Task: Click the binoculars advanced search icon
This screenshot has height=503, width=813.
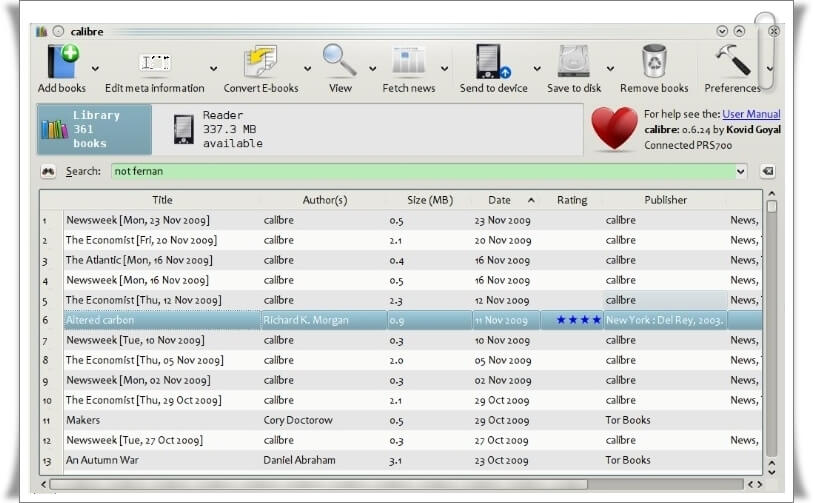Action: (48, 172)
